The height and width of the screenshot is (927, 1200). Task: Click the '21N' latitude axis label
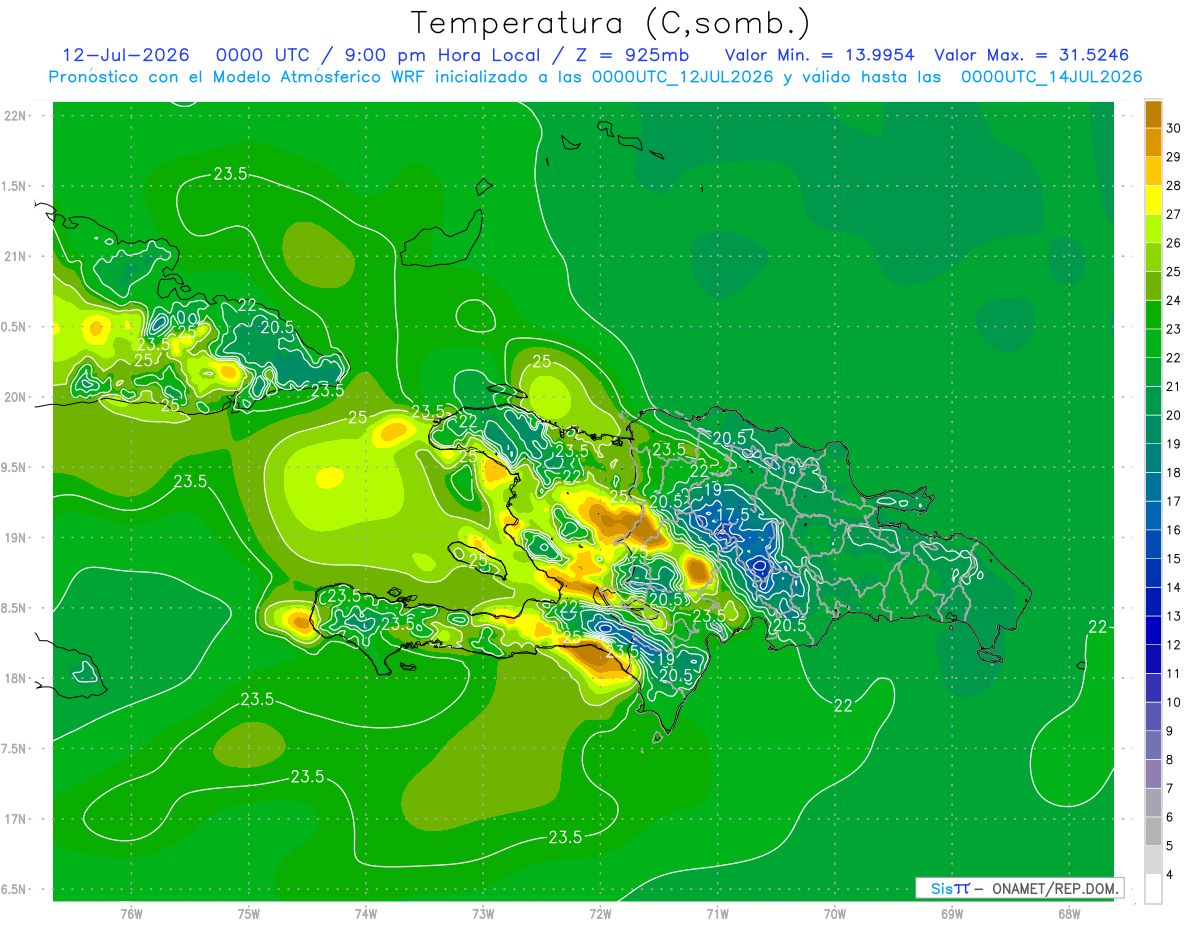15,256
